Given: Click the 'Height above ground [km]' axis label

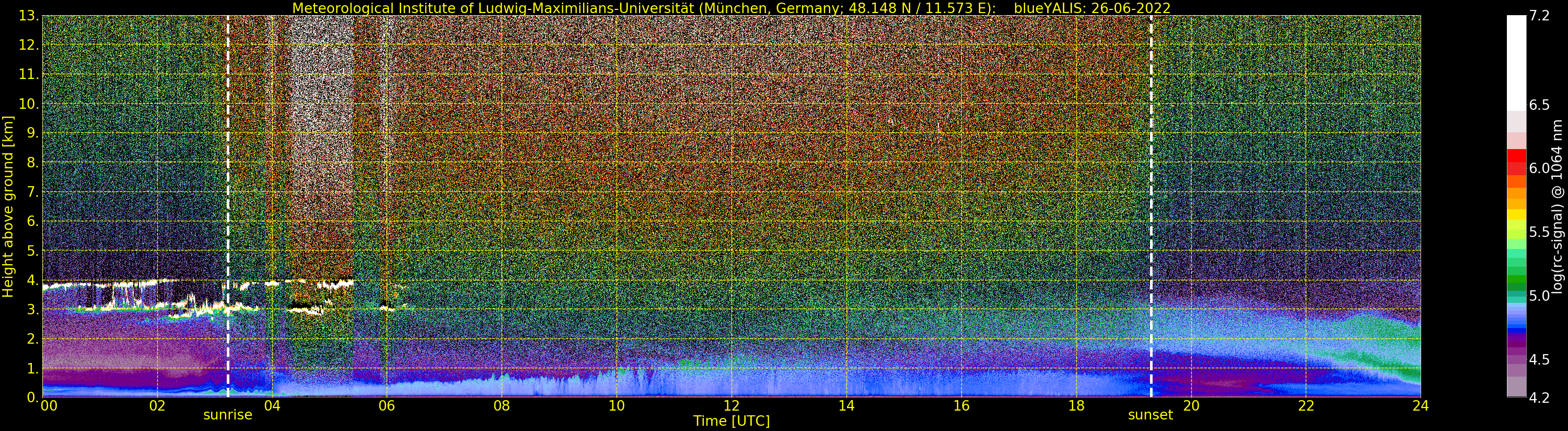Looking at the screenshot, I should click(8, 206).
